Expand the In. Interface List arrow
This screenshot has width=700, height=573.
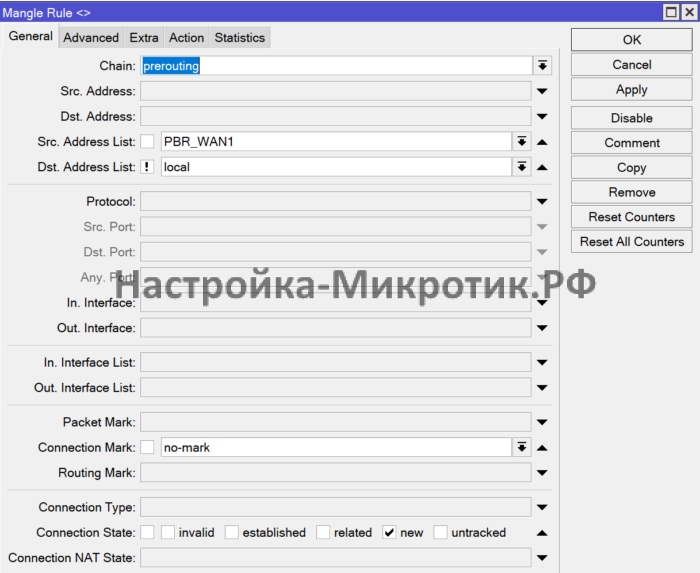tap(542, 363)
